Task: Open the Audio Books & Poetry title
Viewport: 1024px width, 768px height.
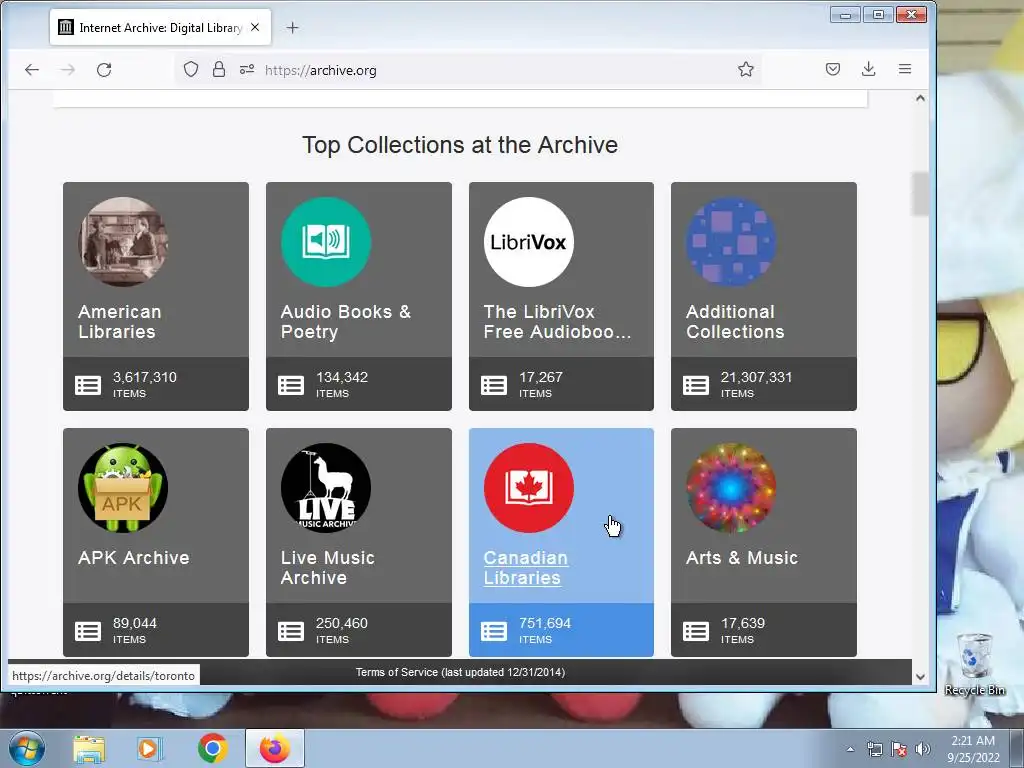Action: coord(345,321)
